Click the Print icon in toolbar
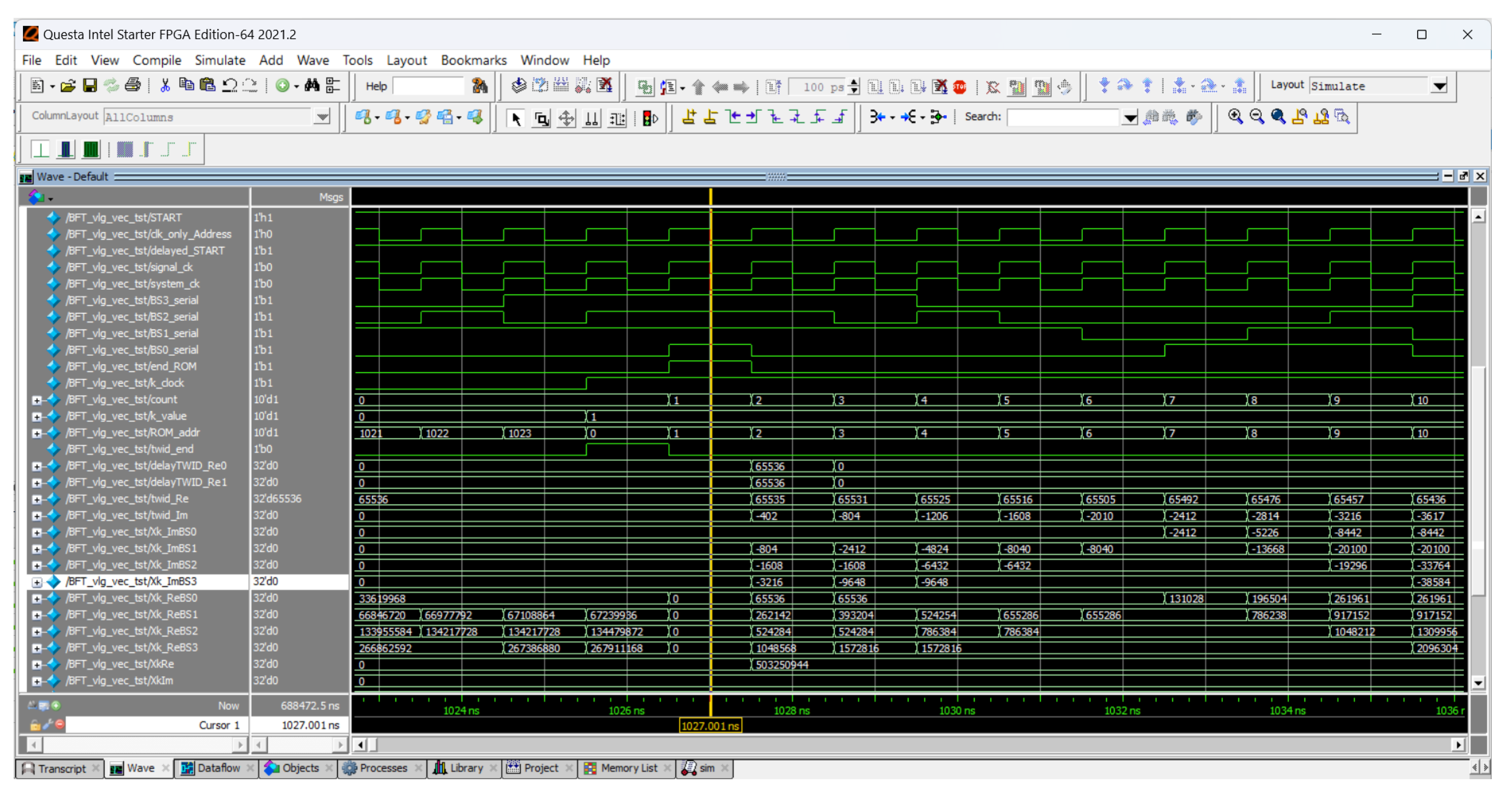This screenshot has height=799, width=1512. (x=133, y=86)
